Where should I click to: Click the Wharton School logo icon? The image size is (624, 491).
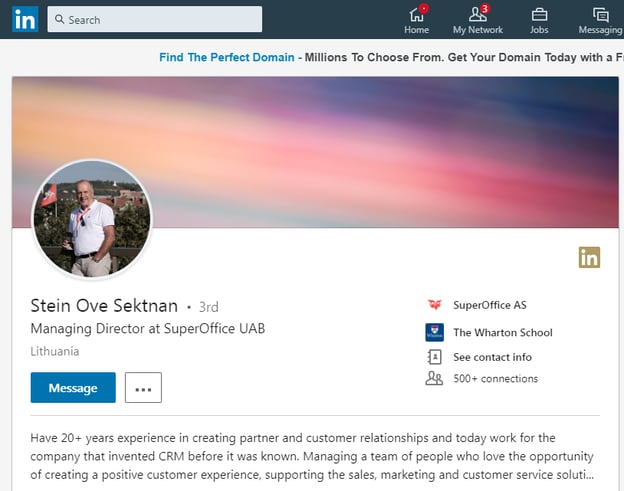coord(434,332)
